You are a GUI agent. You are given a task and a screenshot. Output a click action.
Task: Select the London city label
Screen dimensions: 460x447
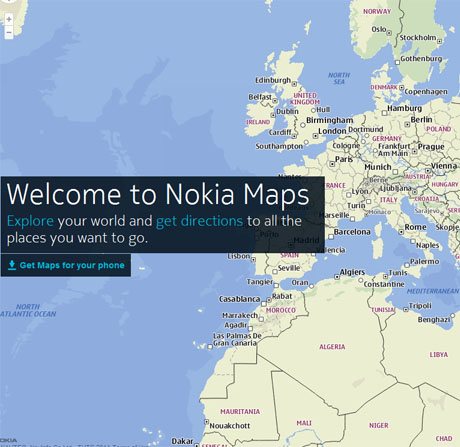click(x=332, y=131)
